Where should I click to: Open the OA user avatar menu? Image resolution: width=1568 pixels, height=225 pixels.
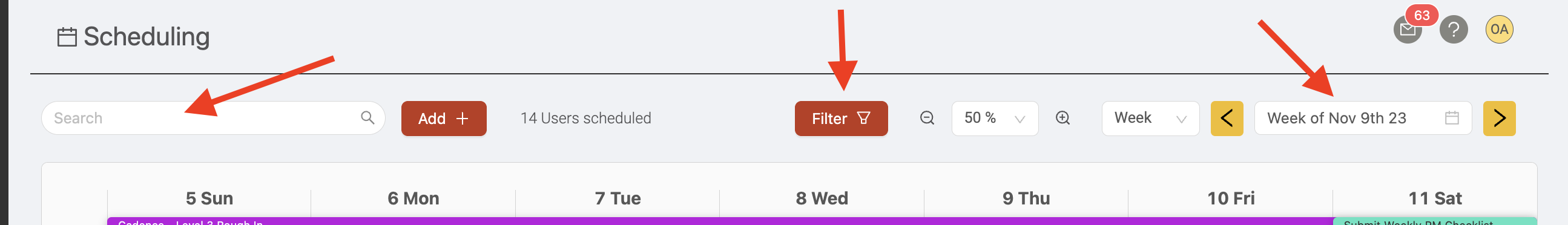tap(1499, 29)
